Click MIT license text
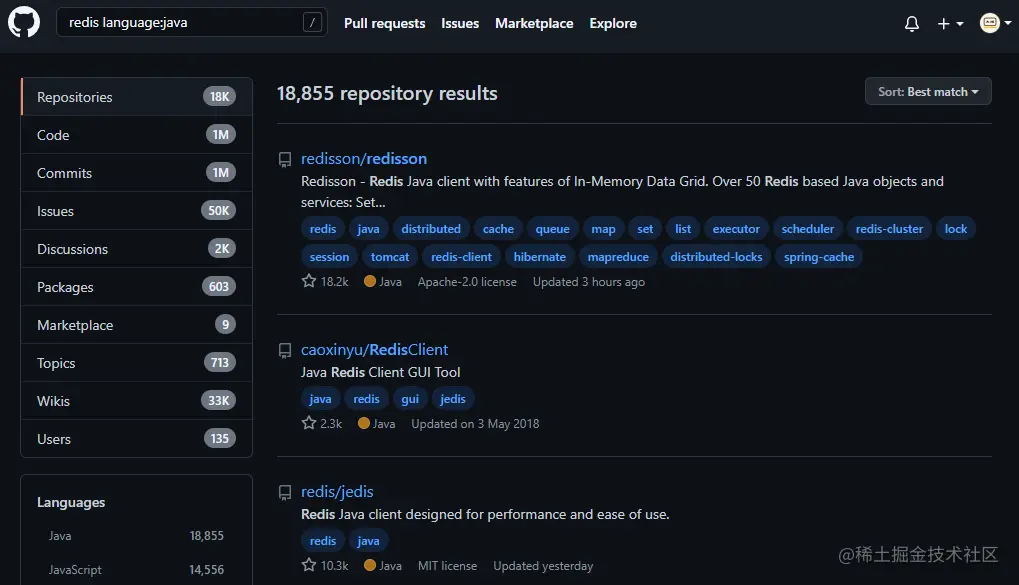 tap(447, 566)
